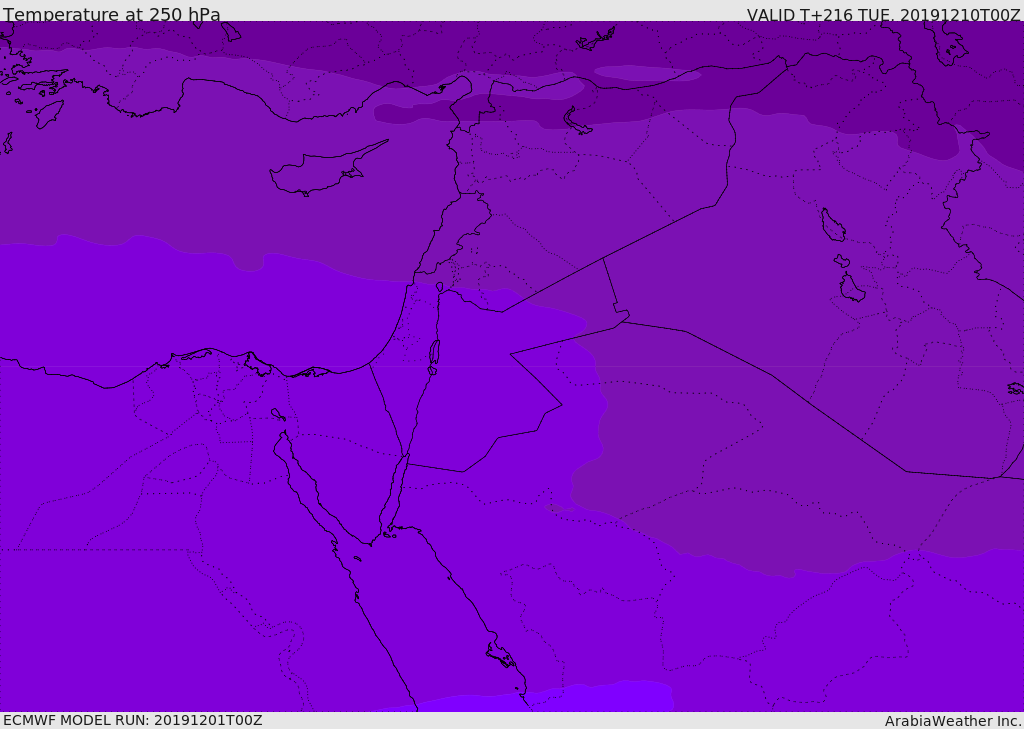Viewport: 1024px width, 729px height.
Task: Click the 'ECMWF MODEL RUN: 20191201T00Z' text
Action: point(133,720)
